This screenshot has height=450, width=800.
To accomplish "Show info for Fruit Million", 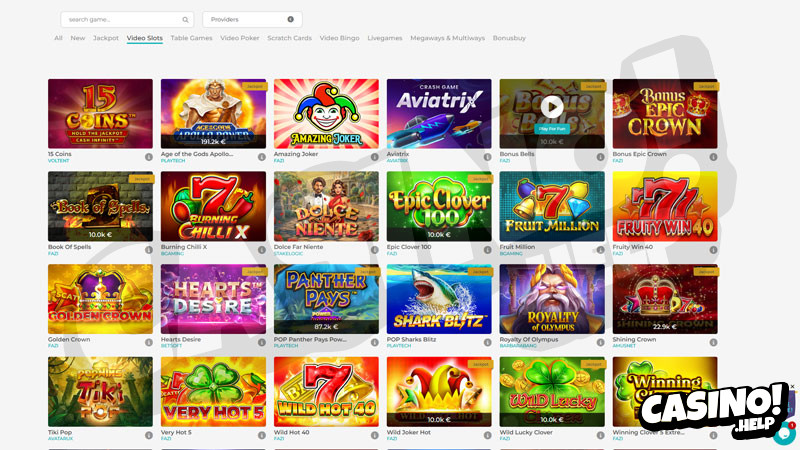I will pos(601,250).
